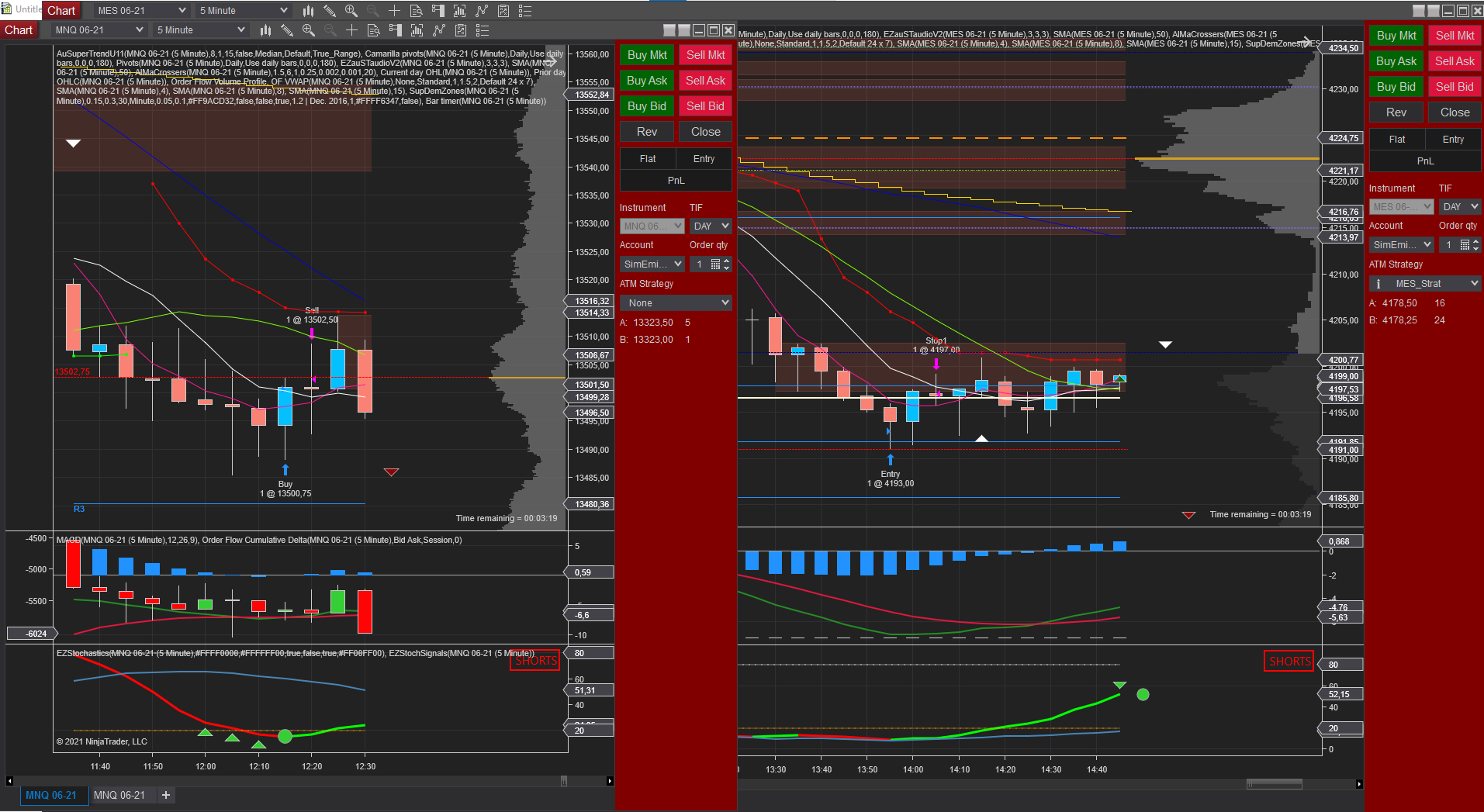Show data box from MNQ chart toolbar

374,30
